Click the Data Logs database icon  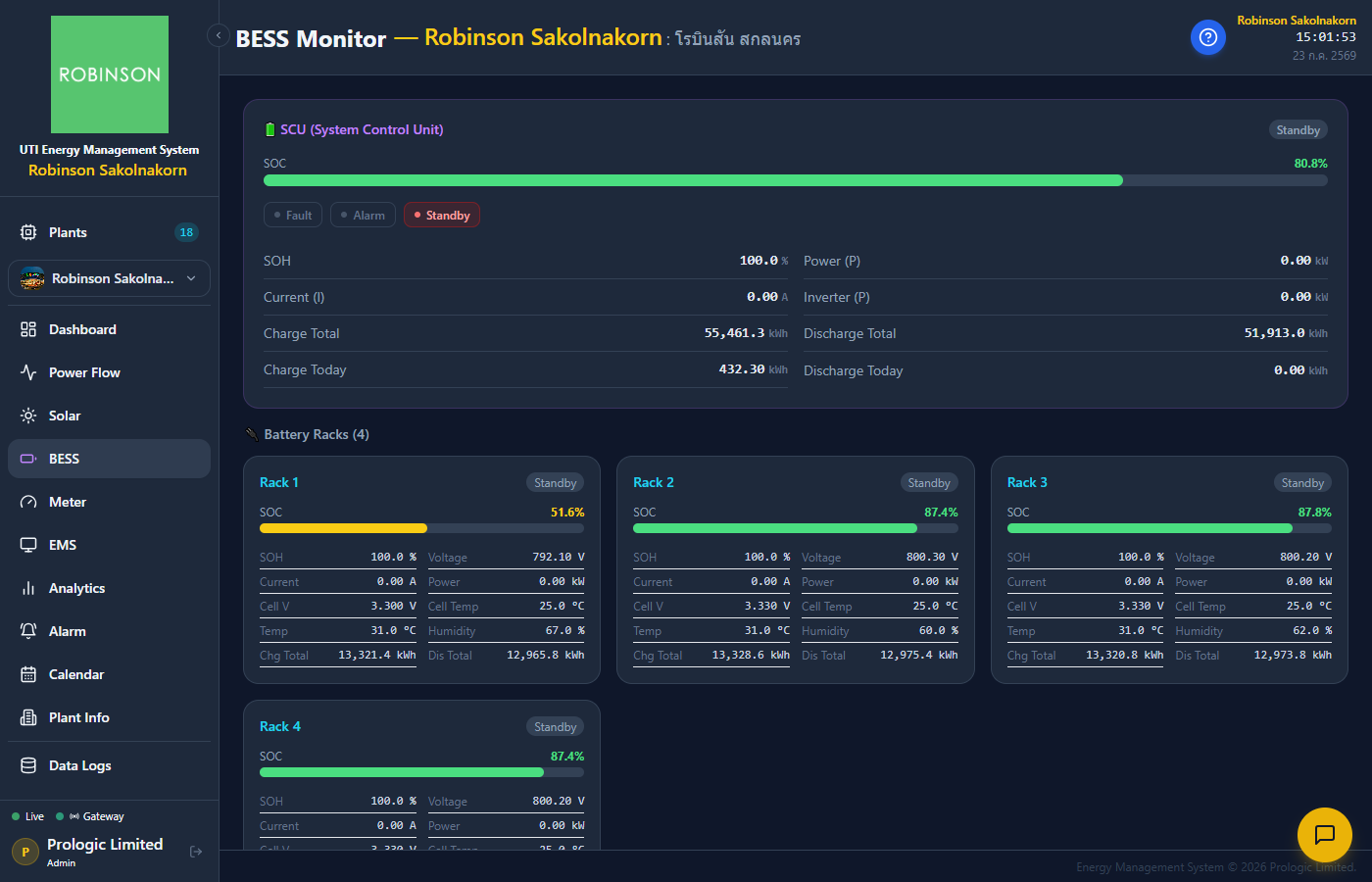click(28, 765)
